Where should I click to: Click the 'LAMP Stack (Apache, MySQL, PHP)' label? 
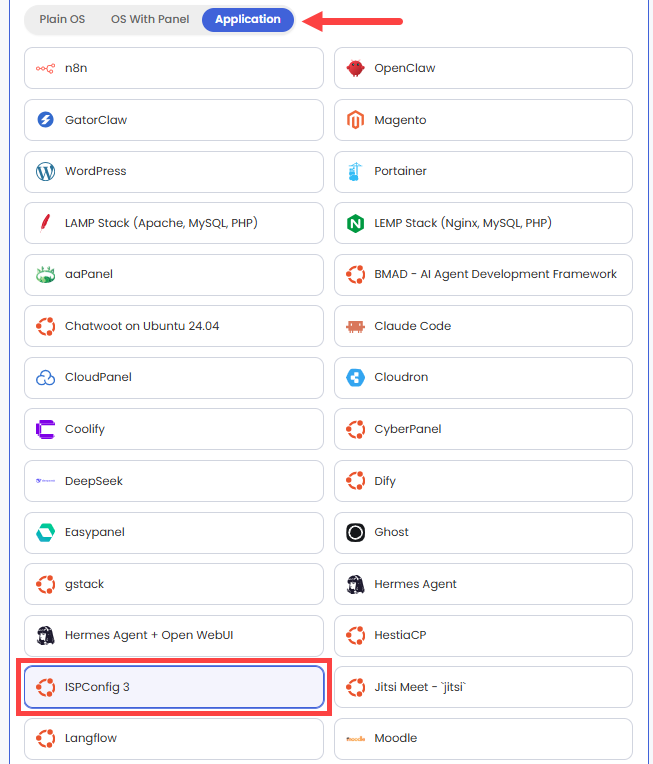(x=161, y=223)
